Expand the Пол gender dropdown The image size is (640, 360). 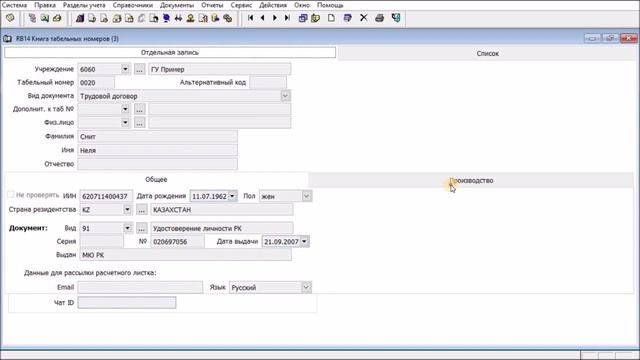307,196
